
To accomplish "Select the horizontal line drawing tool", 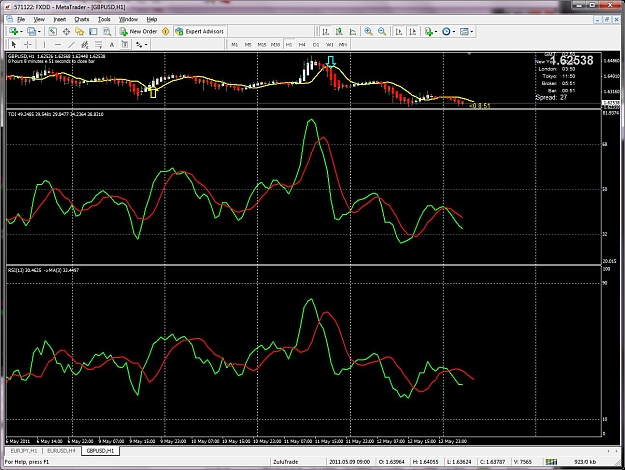I will (x=58, y=45).
